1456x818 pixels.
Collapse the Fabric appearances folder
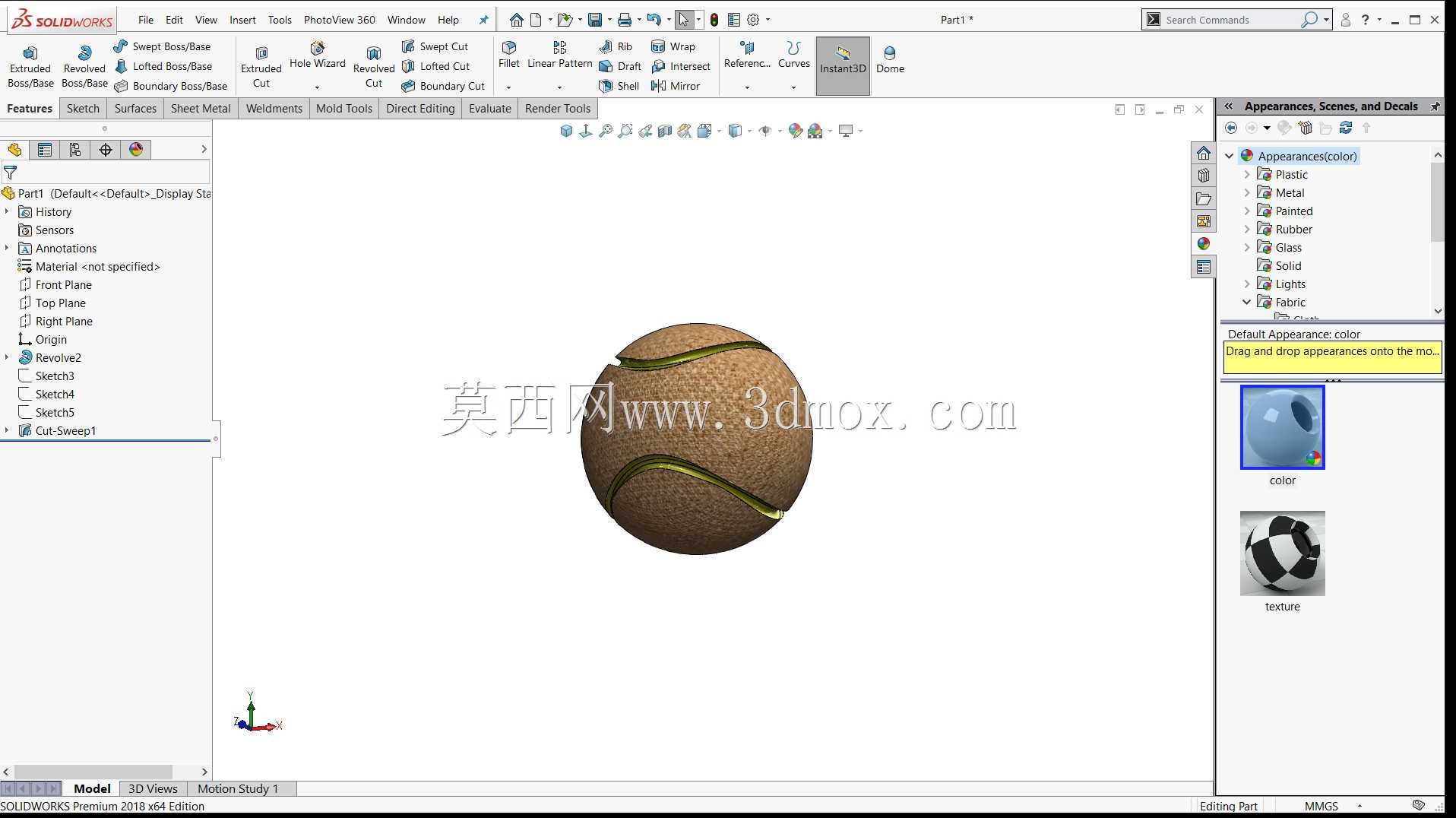(x=1246, y=302)
